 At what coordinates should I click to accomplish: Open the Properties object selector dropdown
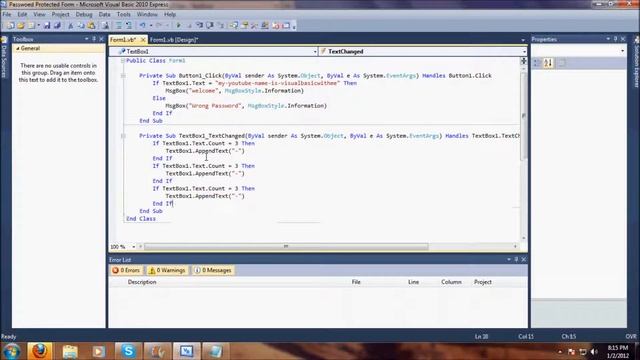(622, 51)
